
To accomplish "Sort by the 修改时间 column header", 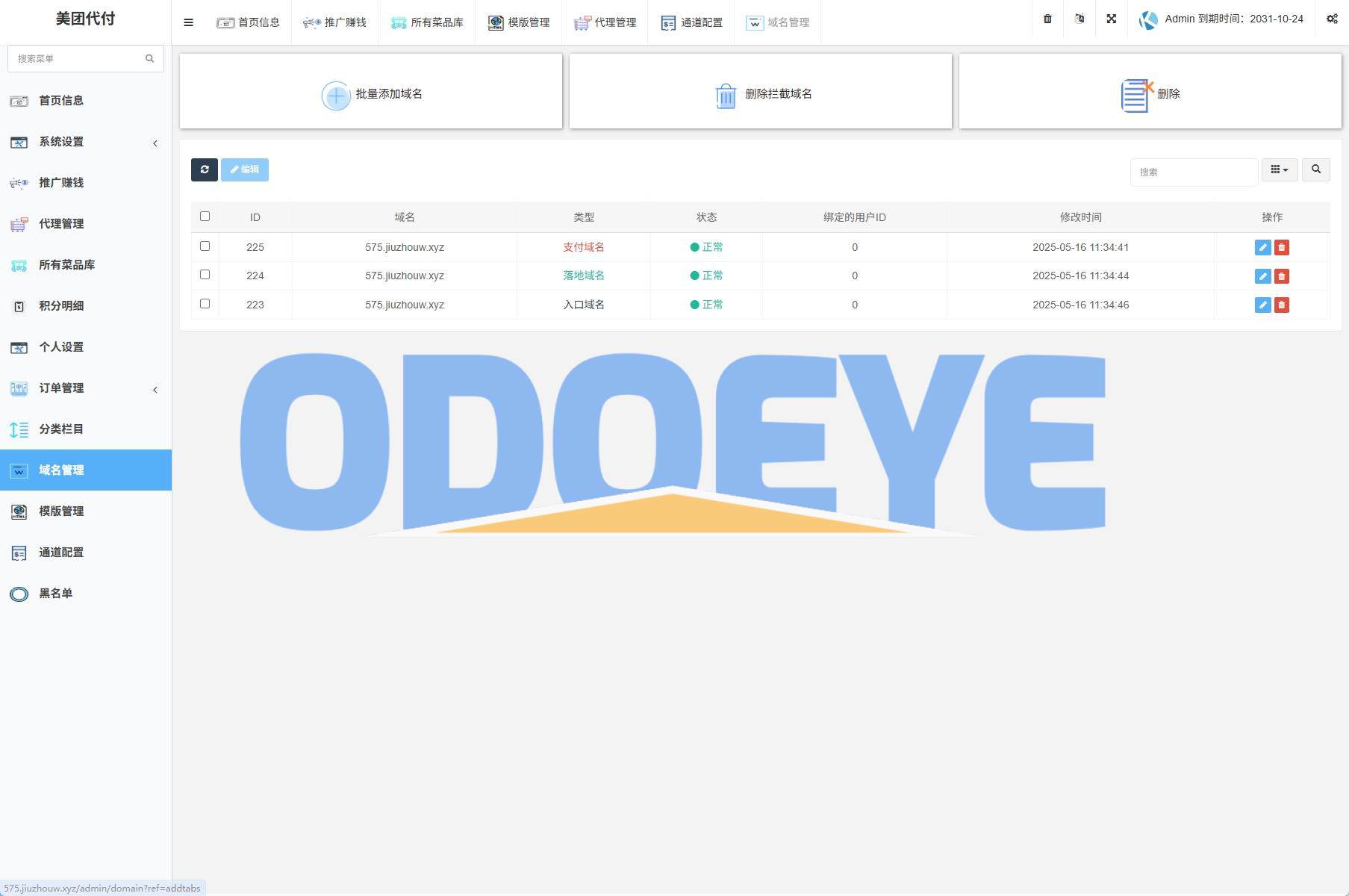I will pyautogui.click(x=1081, y=217).
